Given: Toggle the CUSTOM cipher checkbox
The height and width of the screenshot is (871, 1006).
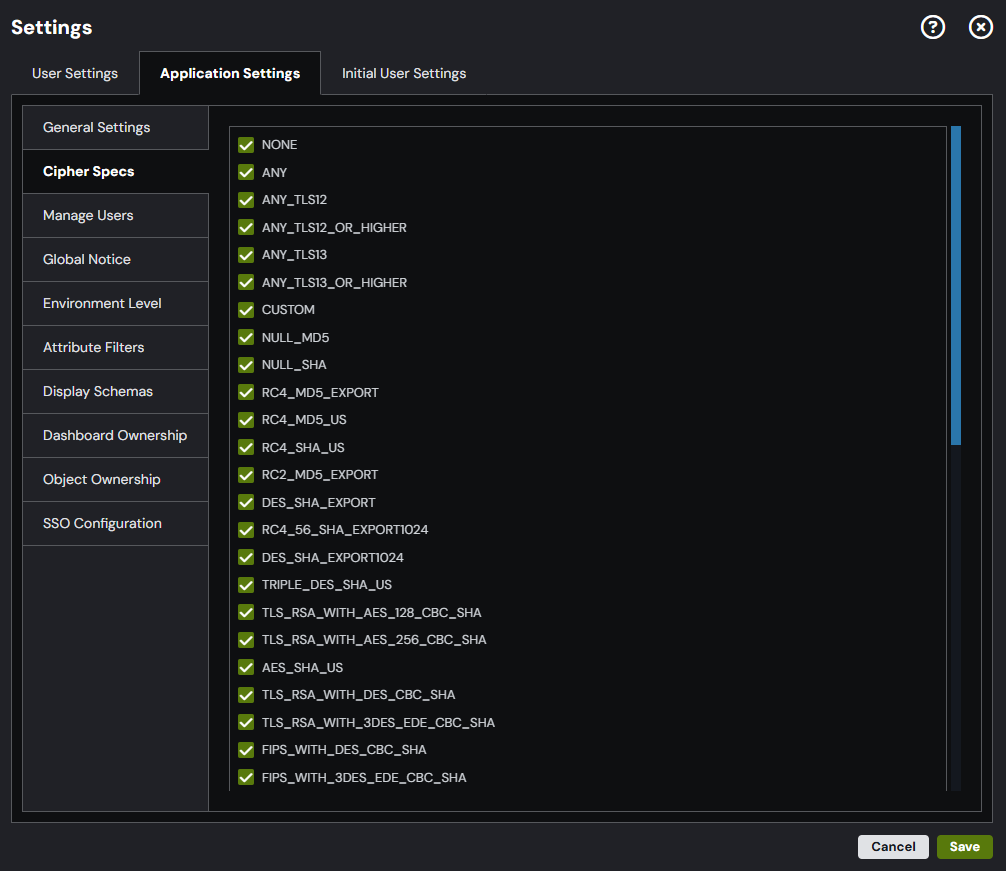Looking at the screenshot, I should pos(246,310).
